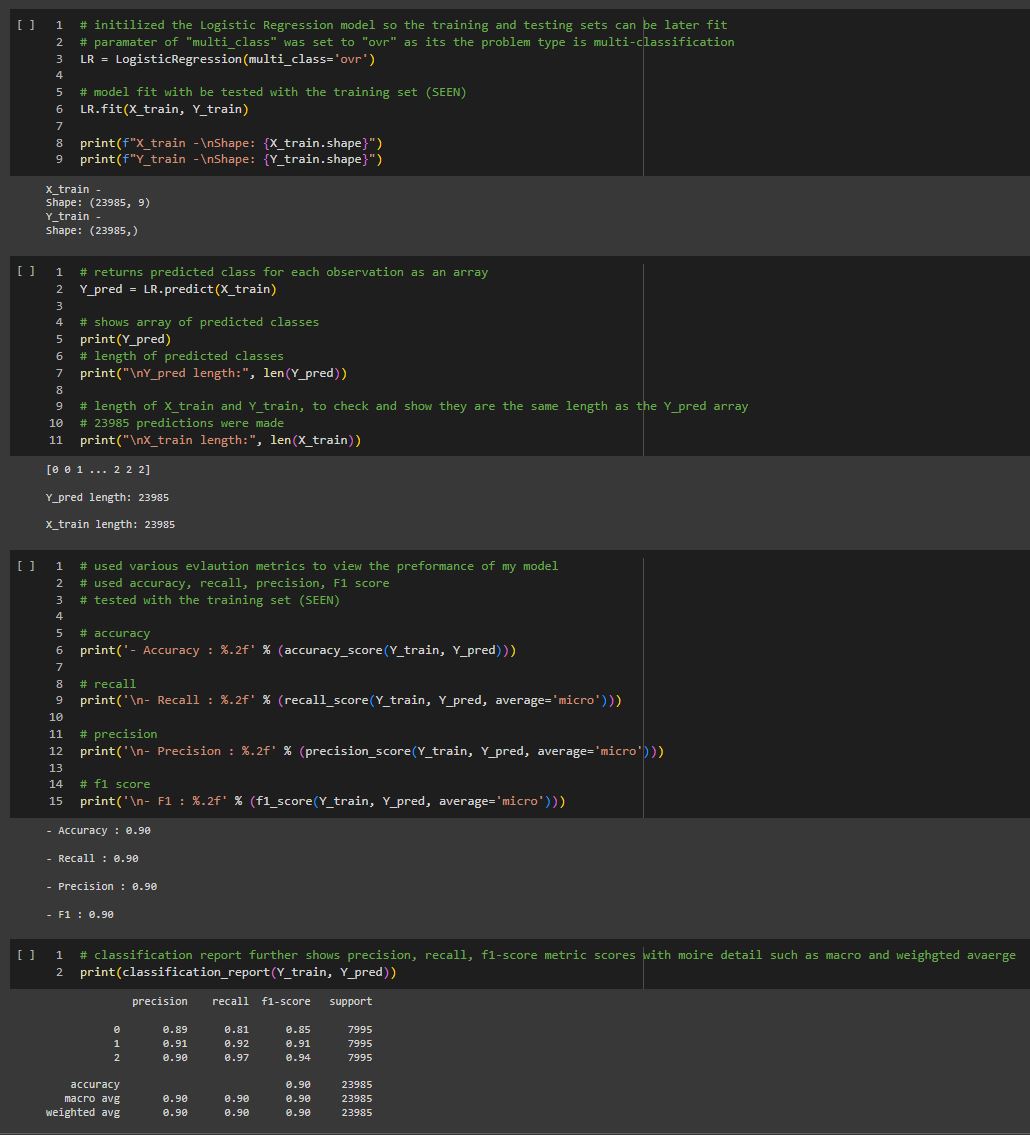Screen dimensions: 1030x1135
Task: Click the 'recall' column header in report
Action: (x=230, y=1001)
